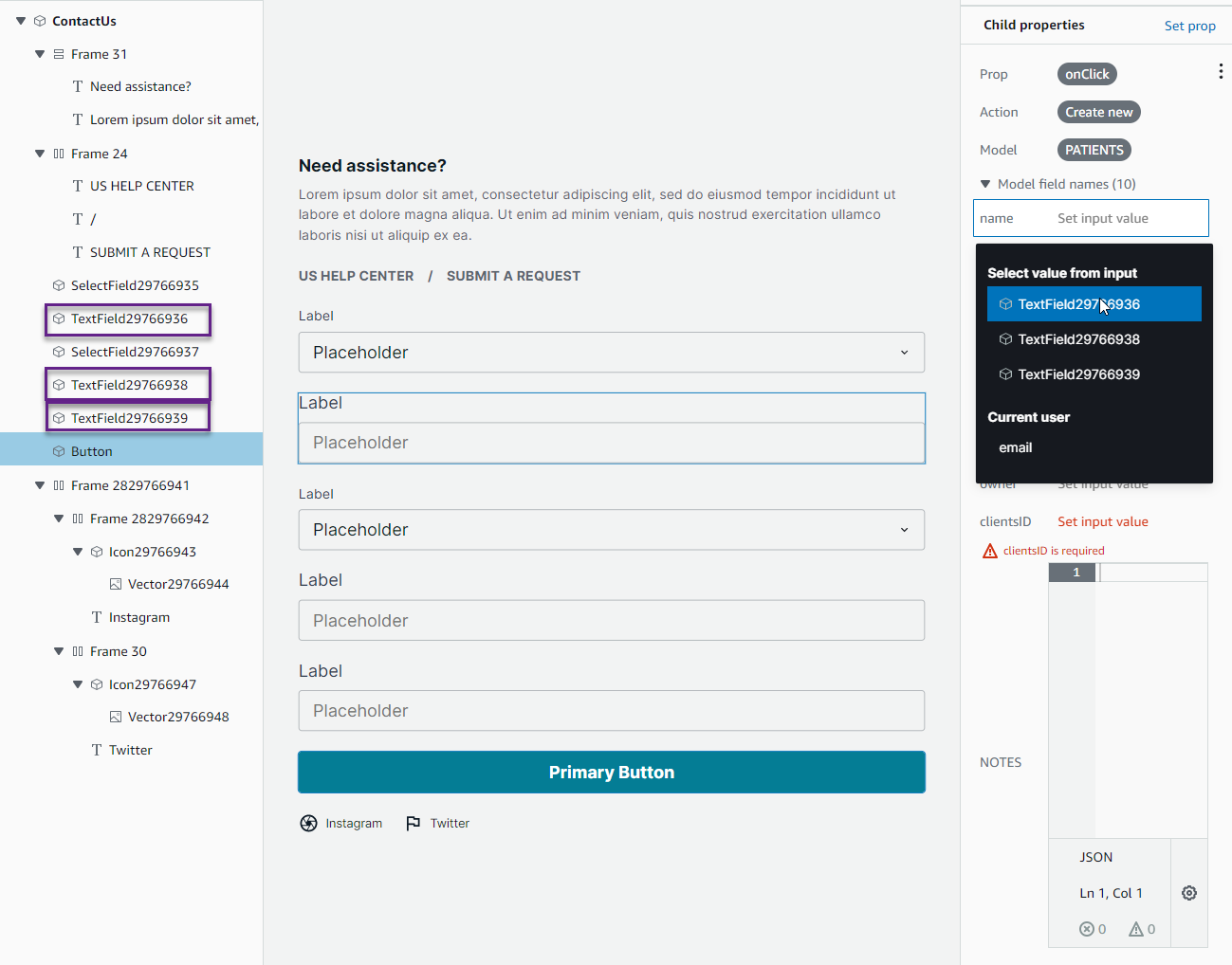Click the ContactUs component icon in the tree
This screenshot has width=1232, height=965.
click(39, 20)
